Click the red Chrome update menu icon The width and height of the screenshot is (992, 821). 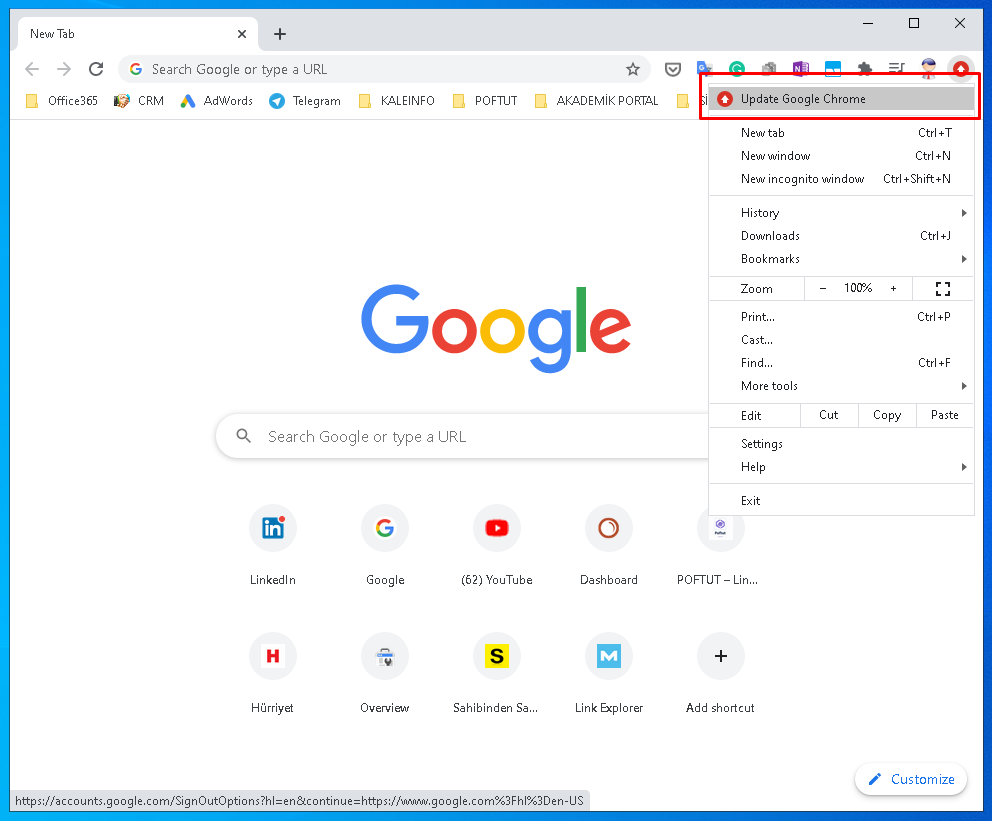pos(960,68)
